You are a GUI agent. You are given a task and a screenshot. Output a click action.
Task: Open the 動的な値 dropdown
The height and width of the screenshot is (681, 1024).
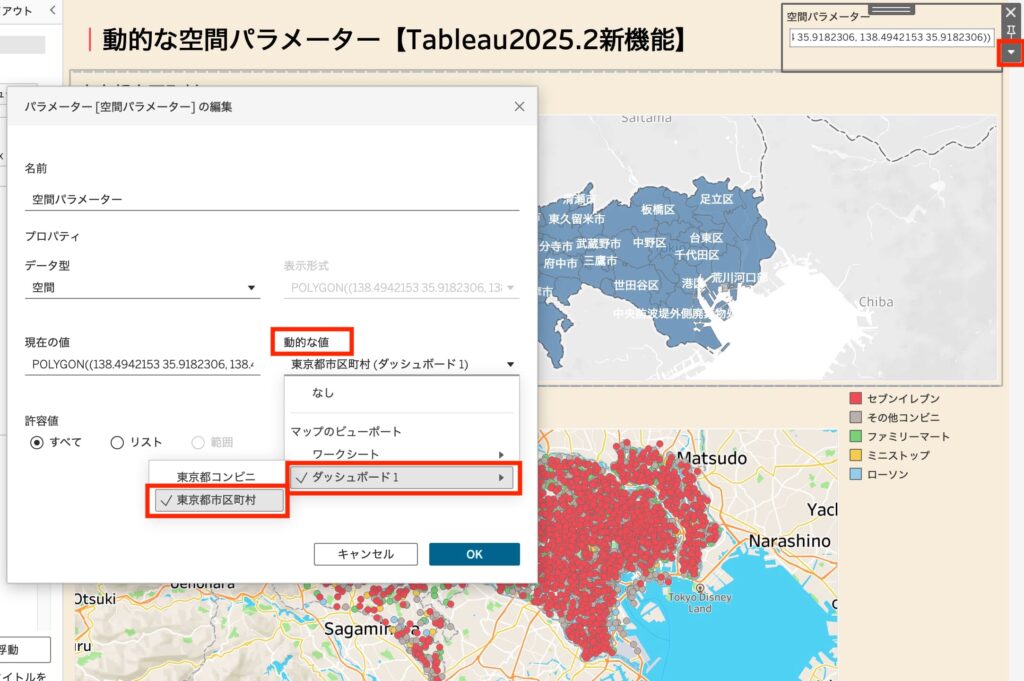(400, 365)
